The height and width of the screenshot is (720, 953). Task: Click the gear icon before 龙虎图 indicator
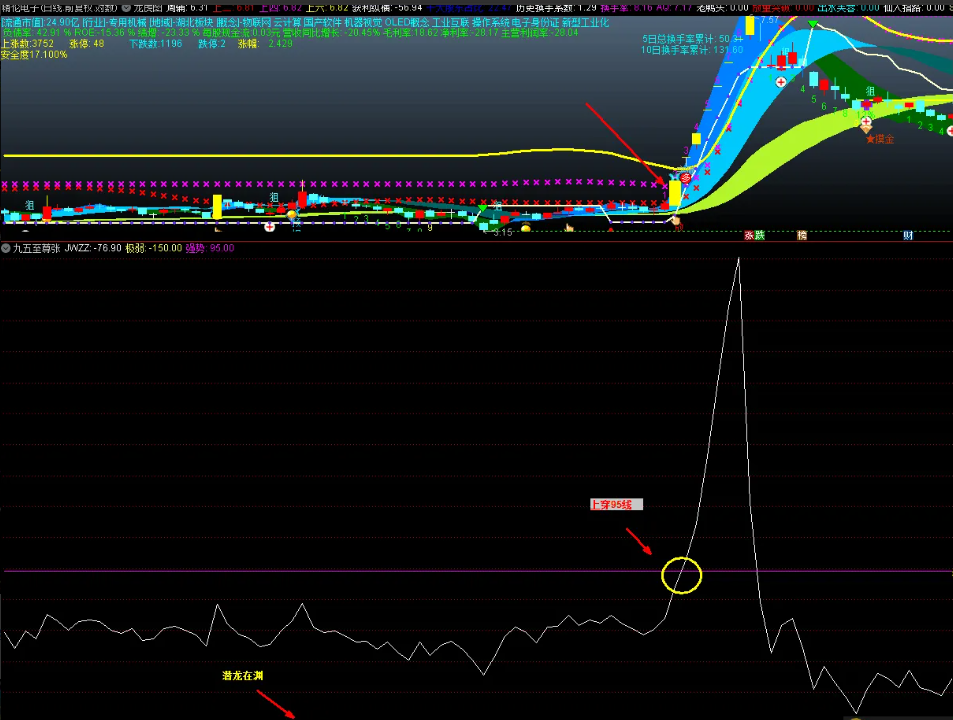click(126, 7)
